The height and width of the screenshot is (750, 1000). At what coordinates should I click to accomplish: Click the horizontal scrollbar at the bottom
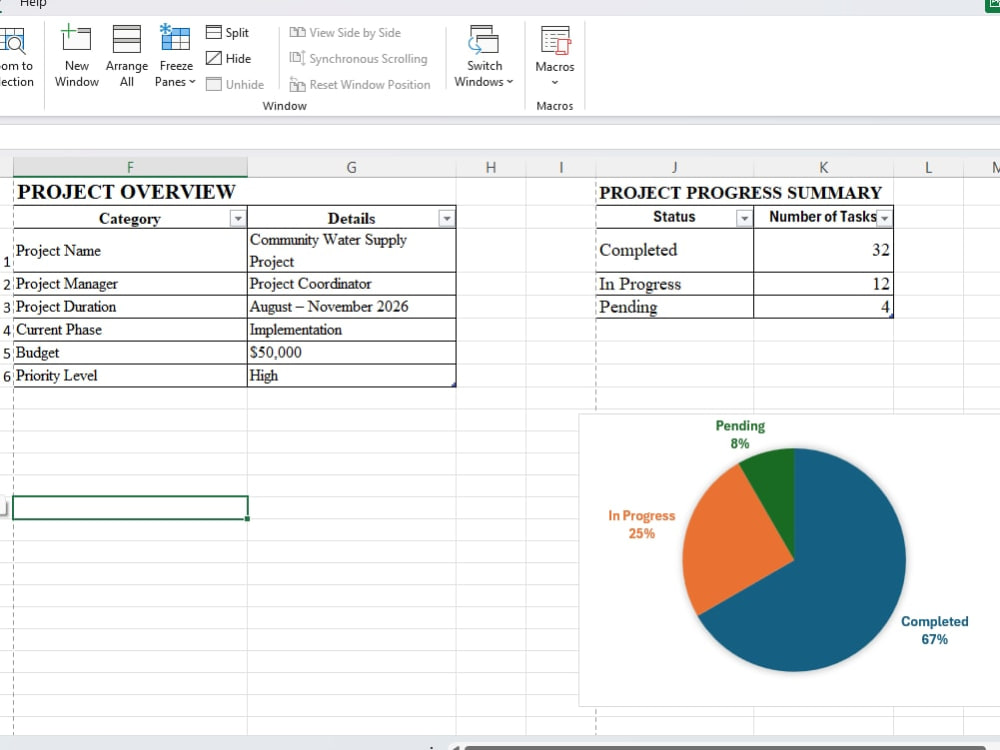725,747
